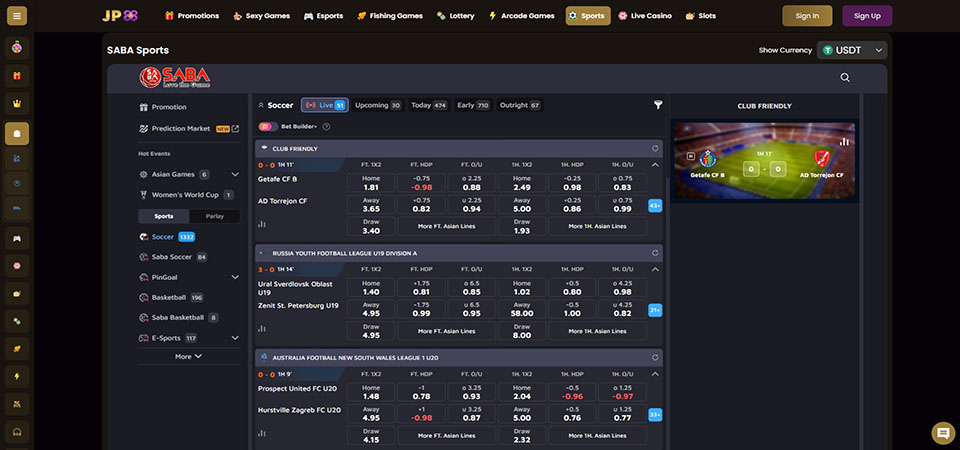This screenshot has width=960, height=450.
Task: Collapse the Prospect United FC U20 match
Action: click(655, 373)
